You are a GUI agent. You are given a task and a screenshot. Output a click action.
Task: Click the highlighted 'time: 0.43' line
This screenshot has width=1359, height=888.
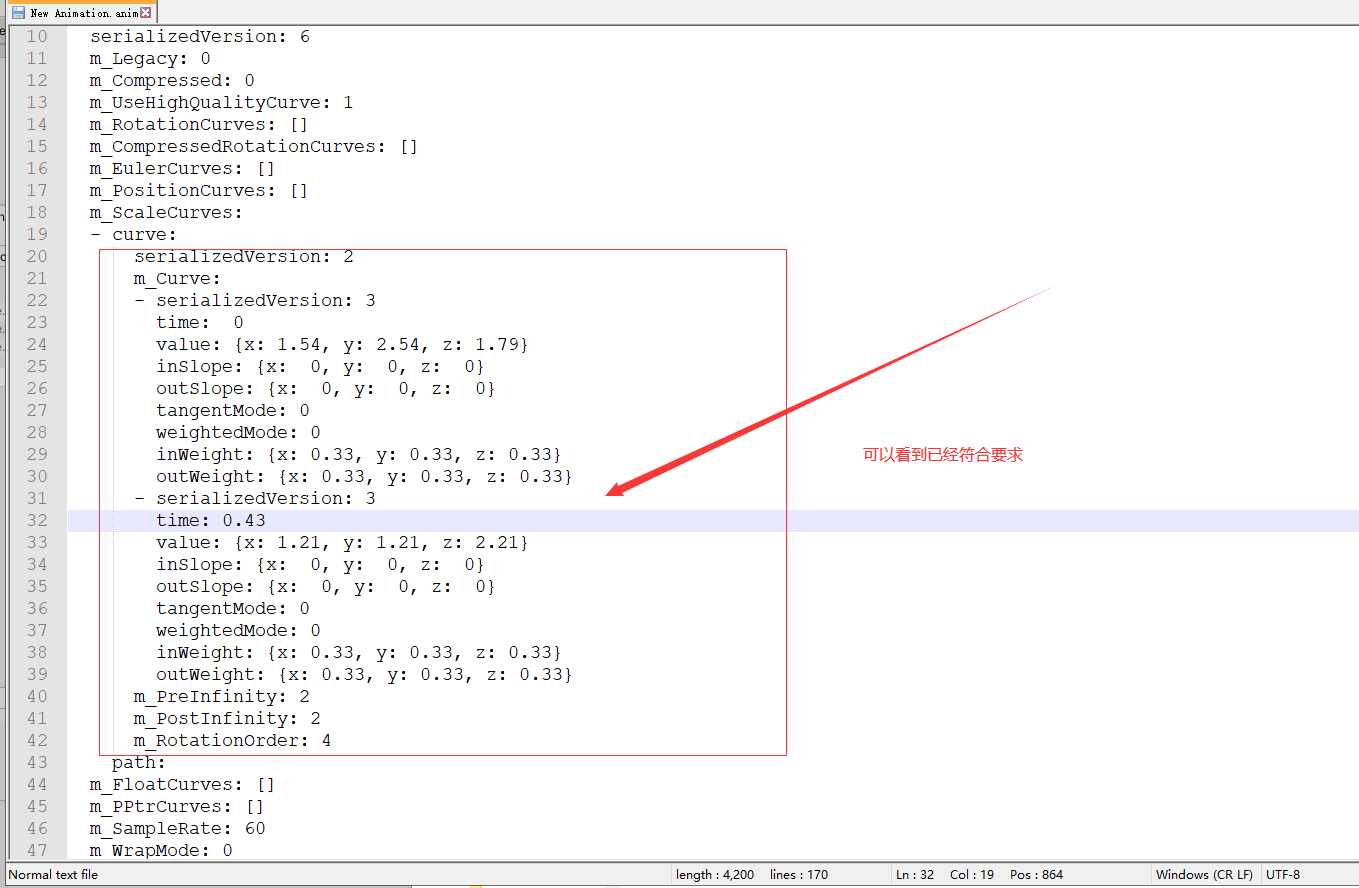click(211, 520)
